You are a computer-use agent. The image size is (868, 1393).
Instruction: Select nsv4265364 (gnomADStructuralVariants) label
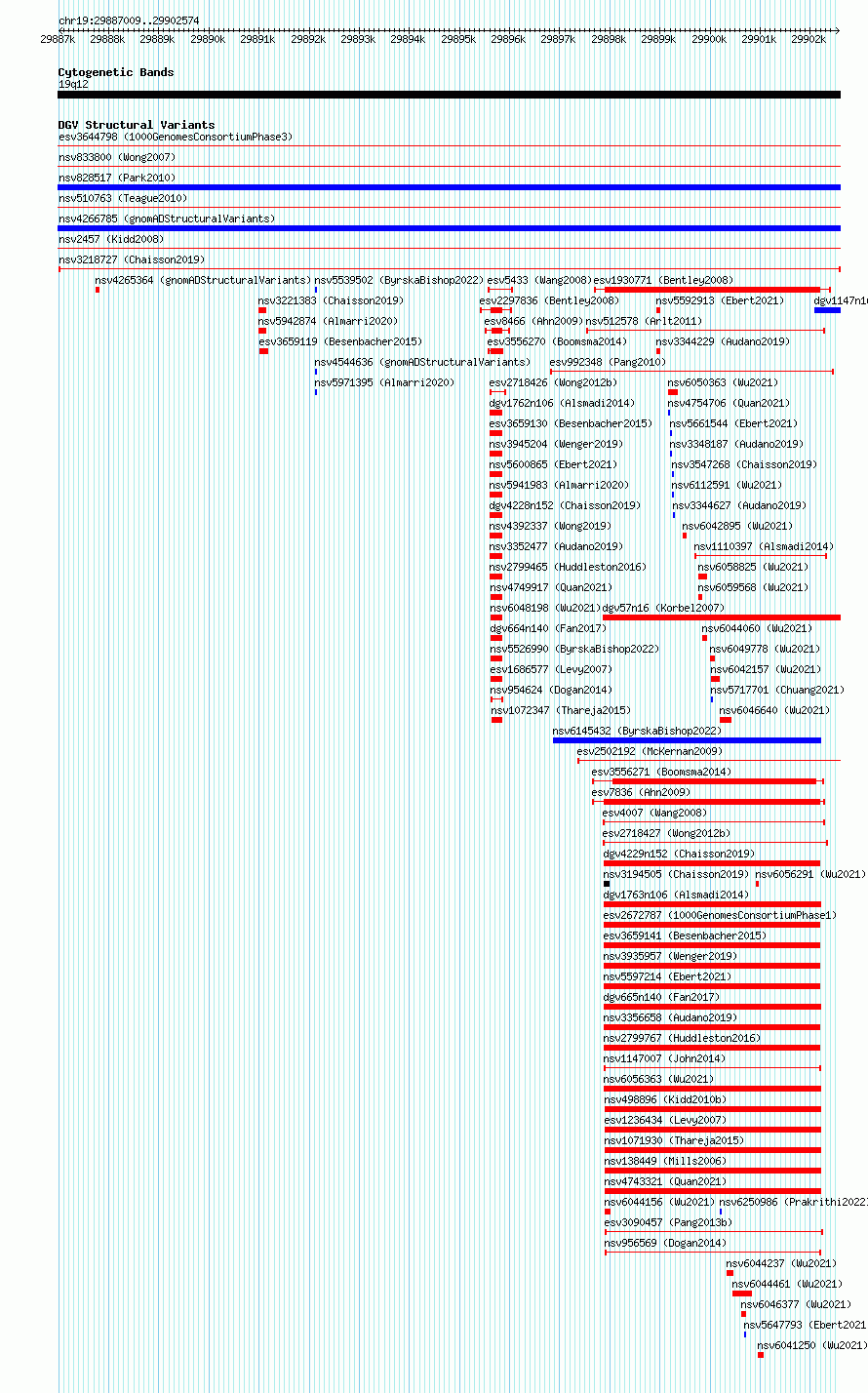pyautogui.click(x=203, y=280)
